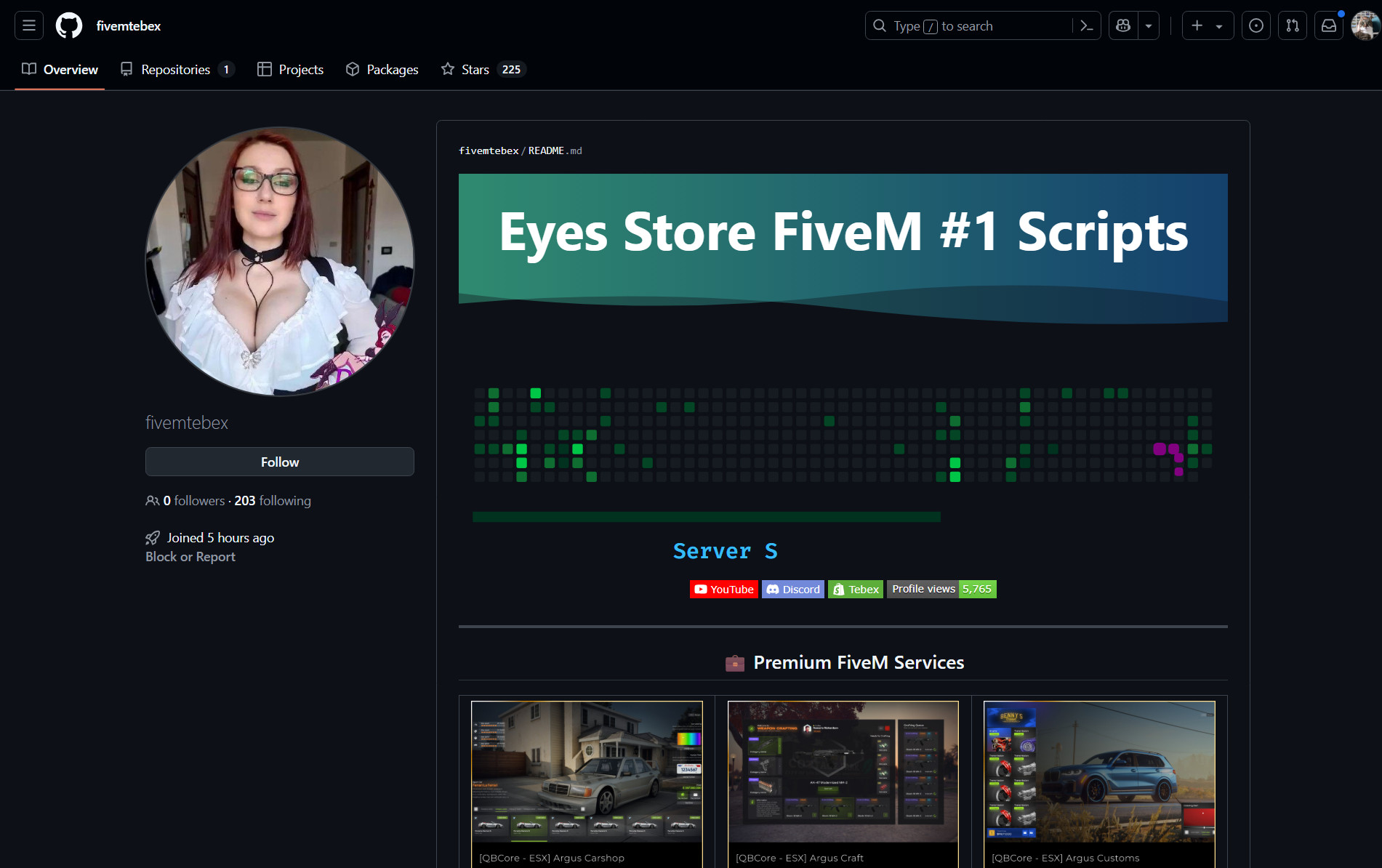Switch to the Repositories tab
This screenshot has height=868, width=1382.
tap(177, 69)
